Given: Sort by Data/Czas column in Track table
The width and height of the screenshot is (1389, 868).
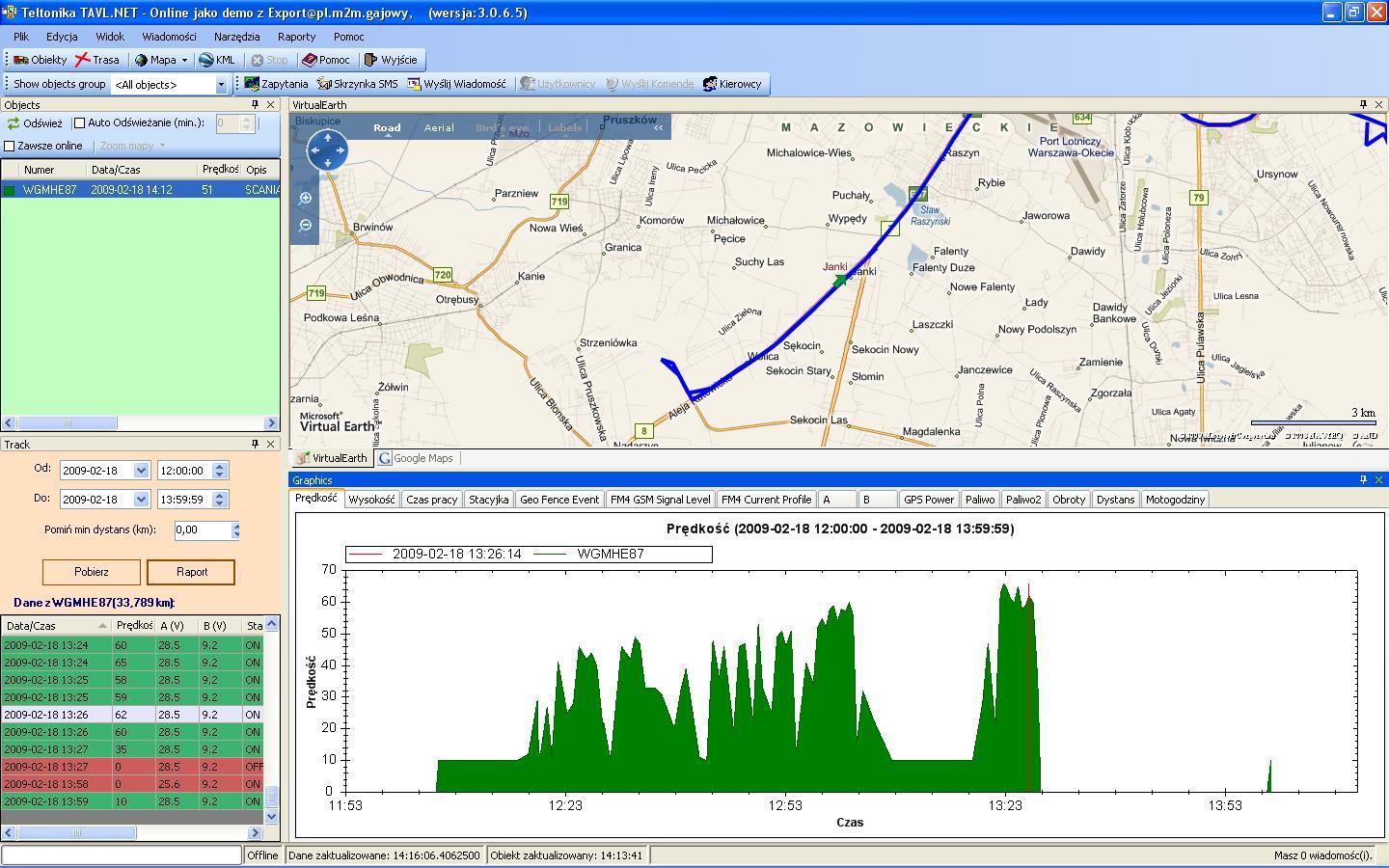Looking at the screenshot, I should coord(56,626).
